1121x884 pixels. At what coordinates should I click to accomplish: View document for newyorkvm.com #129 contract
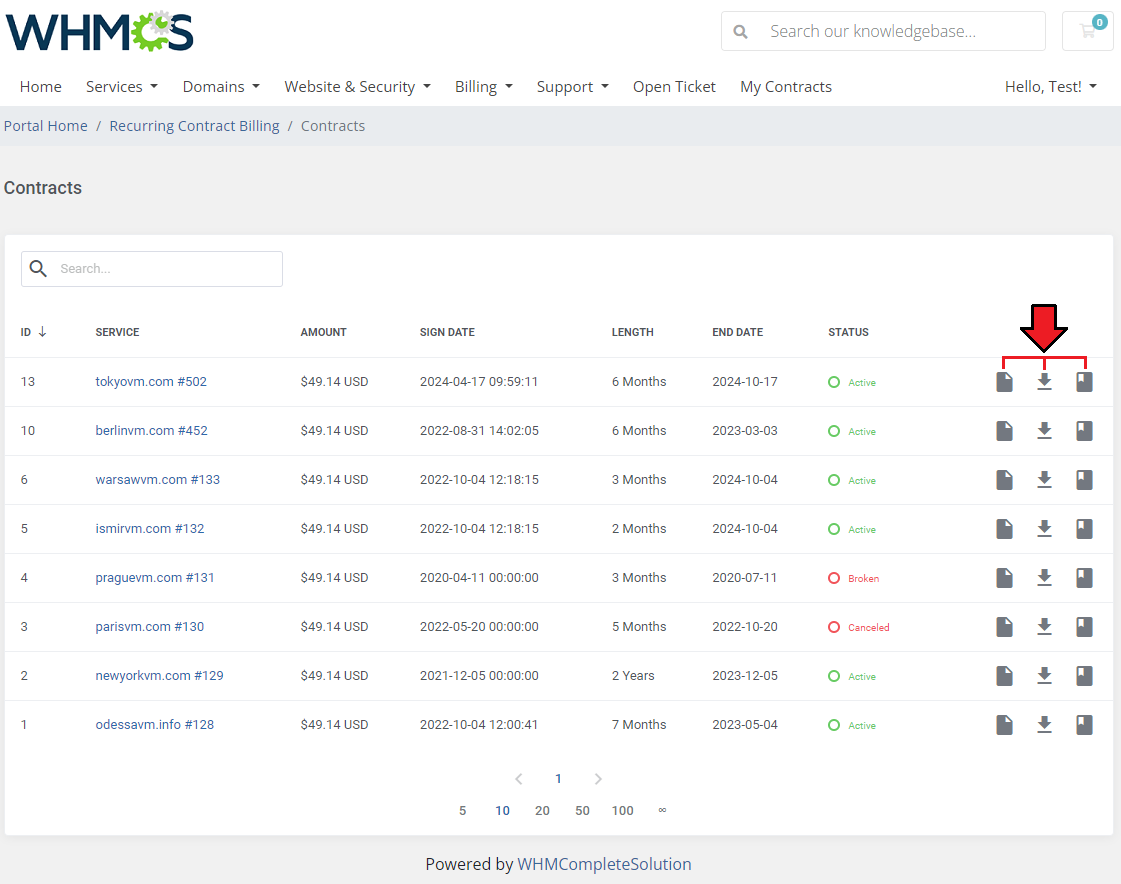click(x=1004, y=676)
